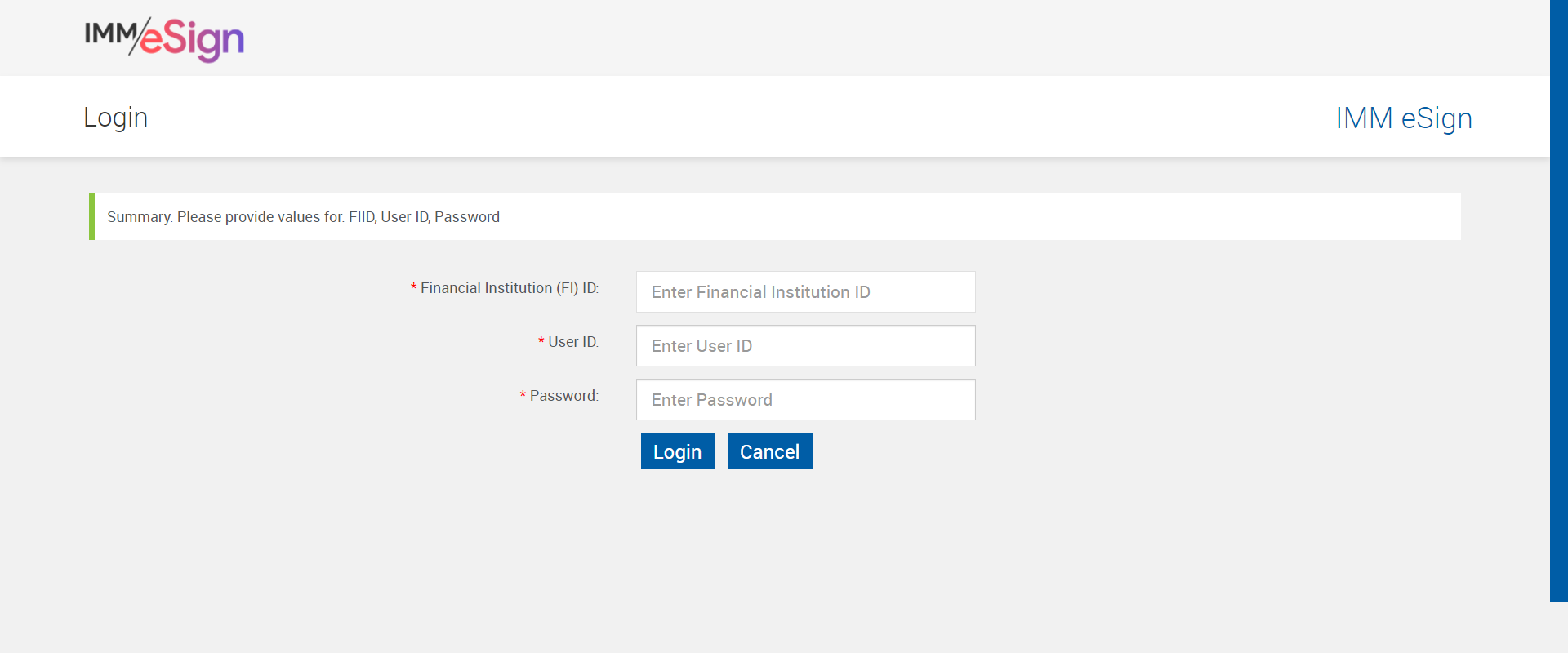Viewport: 1568px width, 653px height.
Task: Click the scrollbar track below the thumb
Action: (x=1558, y=627)
